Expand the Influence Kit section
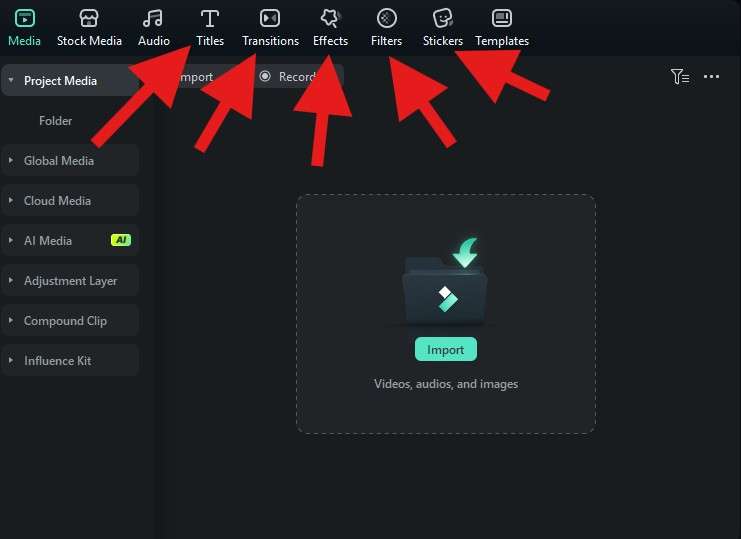This screenshot has height=539, width=741. coord(11,360)
